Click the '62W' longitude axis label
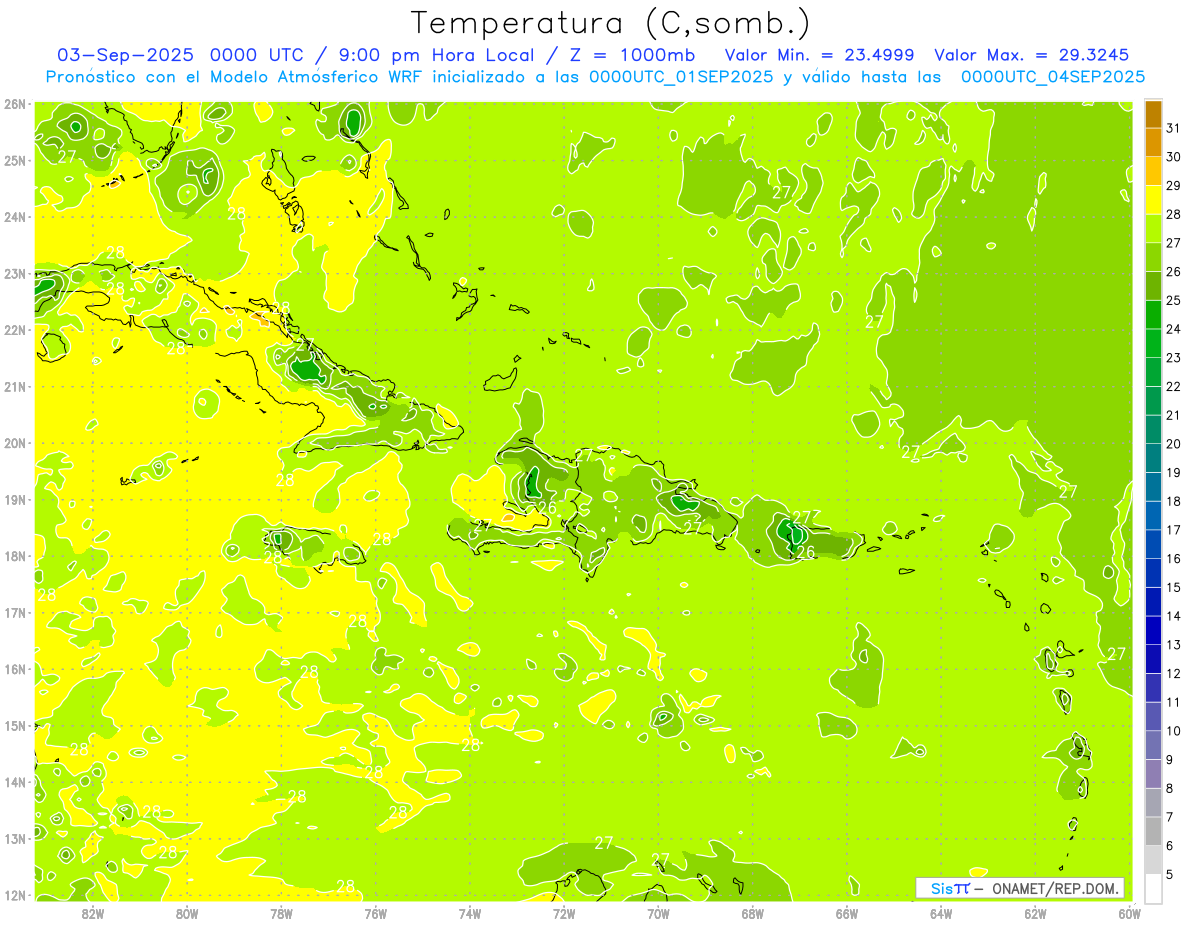Image resolution: width=1200 pixels, height=927 pixels. point(1036,912)
